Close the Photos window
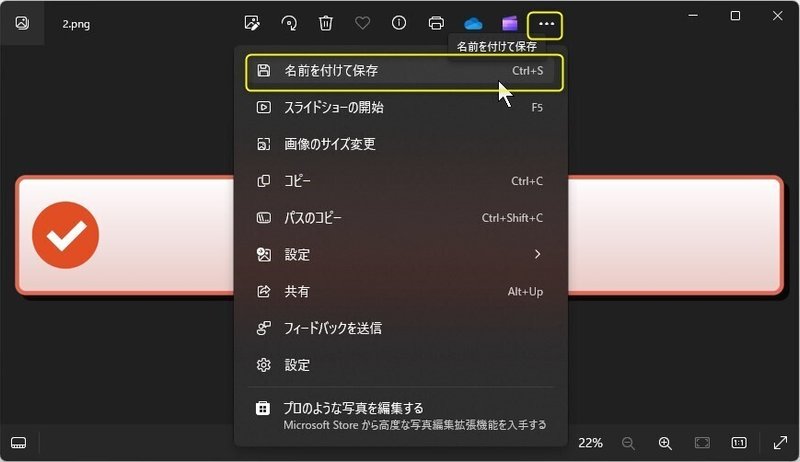This screenshot has width=800, height=462. [778, 16]
